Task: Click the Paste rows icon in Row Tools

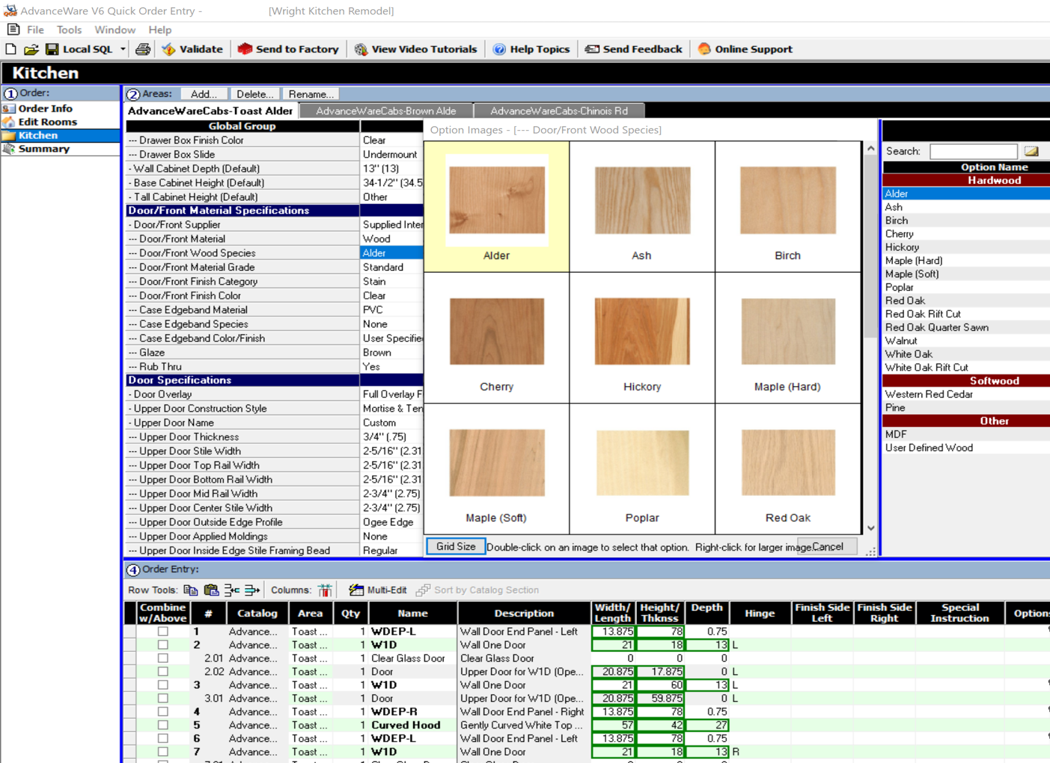Action: 211,590
